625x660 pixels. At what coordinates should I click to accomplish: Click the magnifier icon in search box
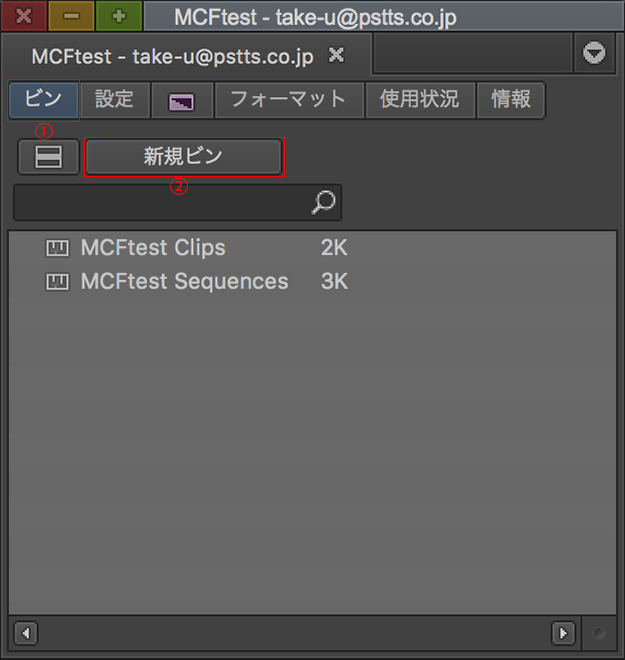click(x=323, y=203)
